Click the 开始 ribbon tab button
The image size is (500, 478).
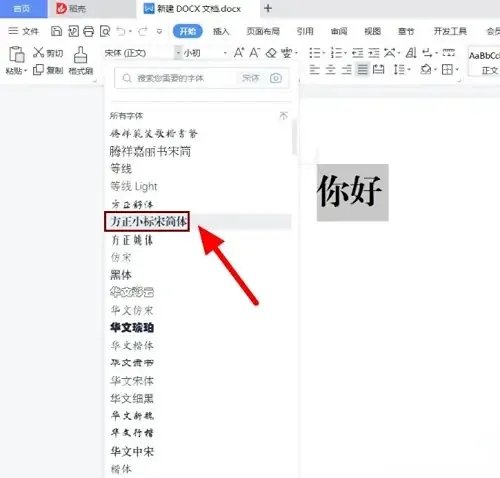point(188,31)
